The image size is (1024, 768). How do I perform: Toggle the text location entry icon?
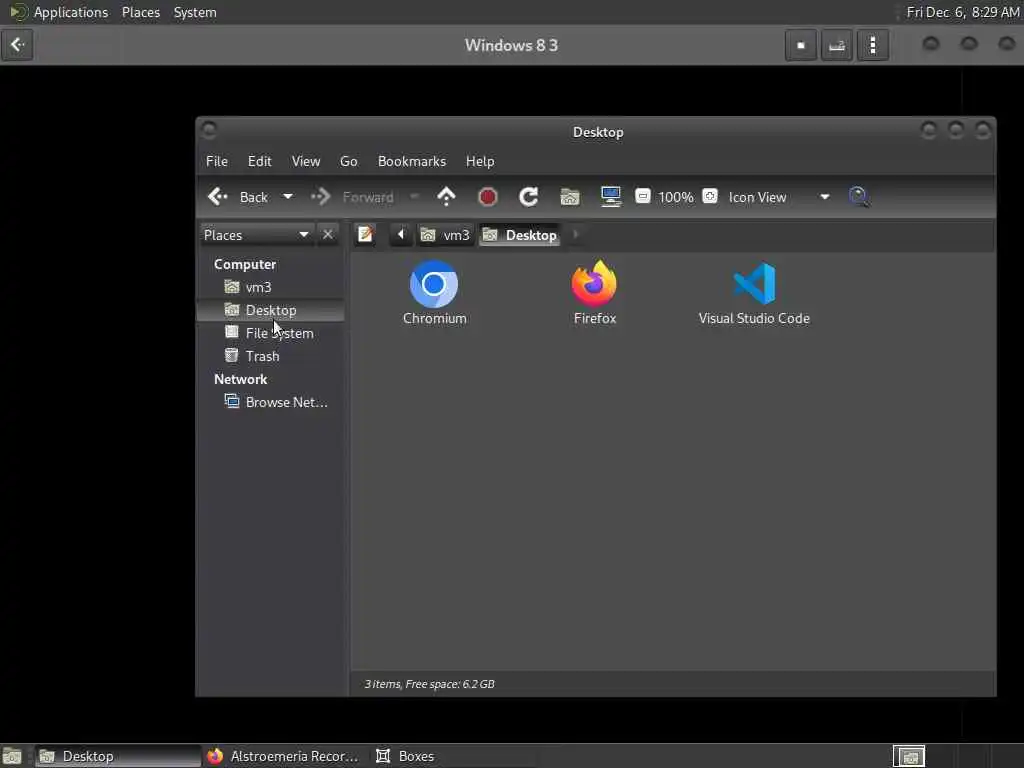[365, 234]
